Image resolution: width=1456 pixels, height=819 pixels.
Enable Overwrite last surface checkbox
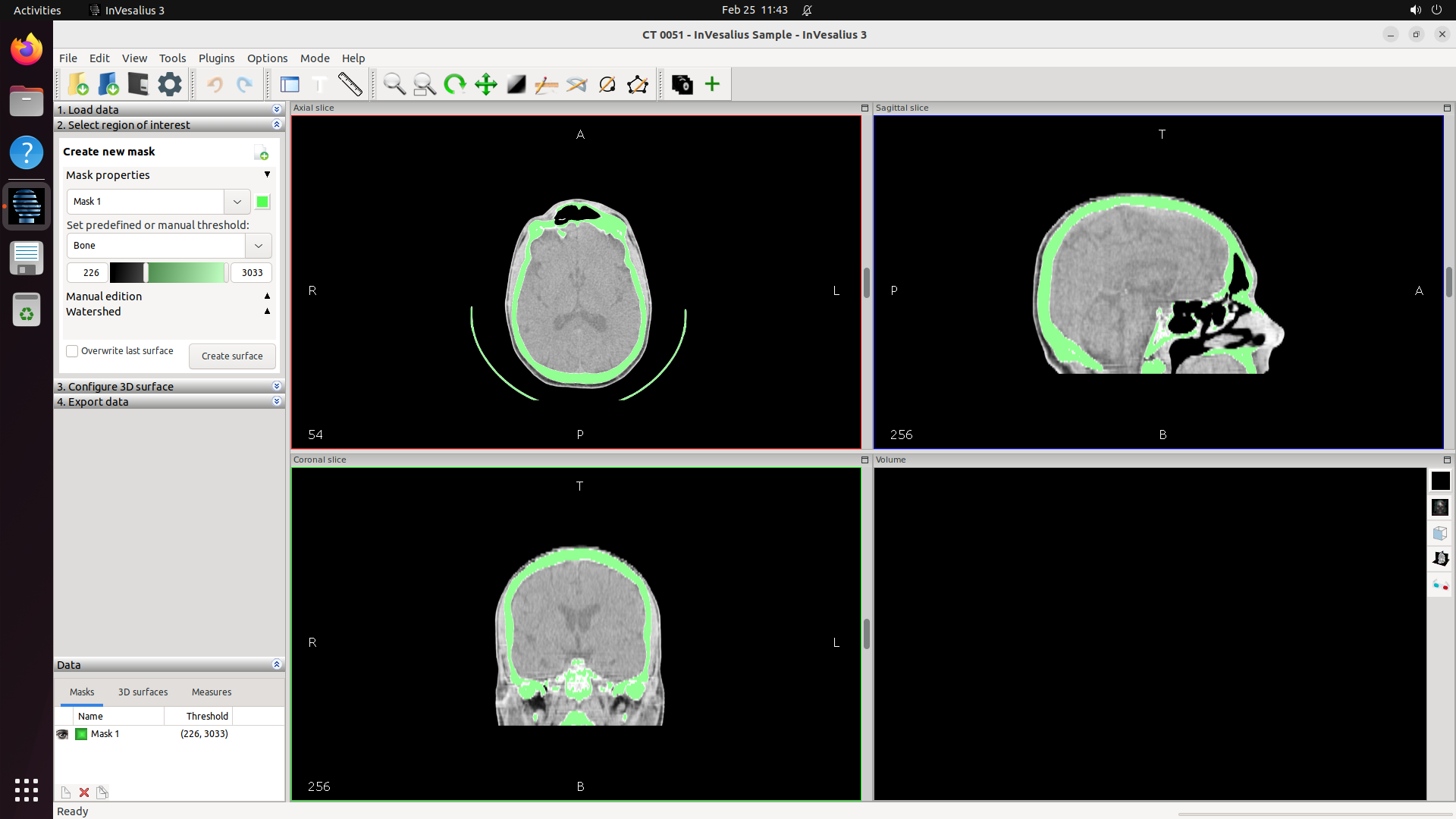click(72, 351)
